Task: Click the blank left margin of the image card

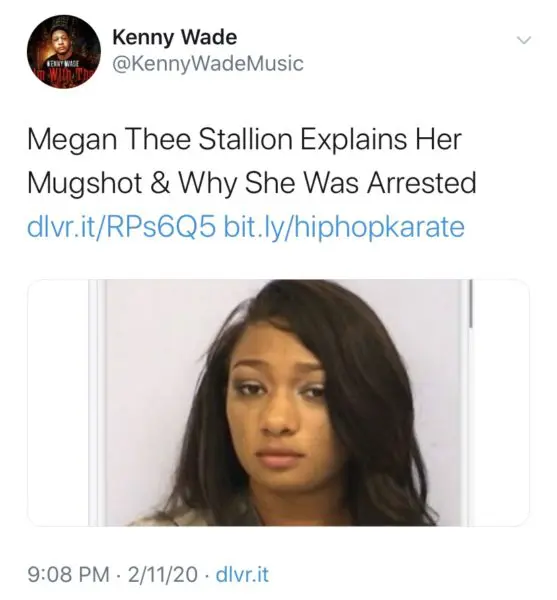Action: coord(58,403)
